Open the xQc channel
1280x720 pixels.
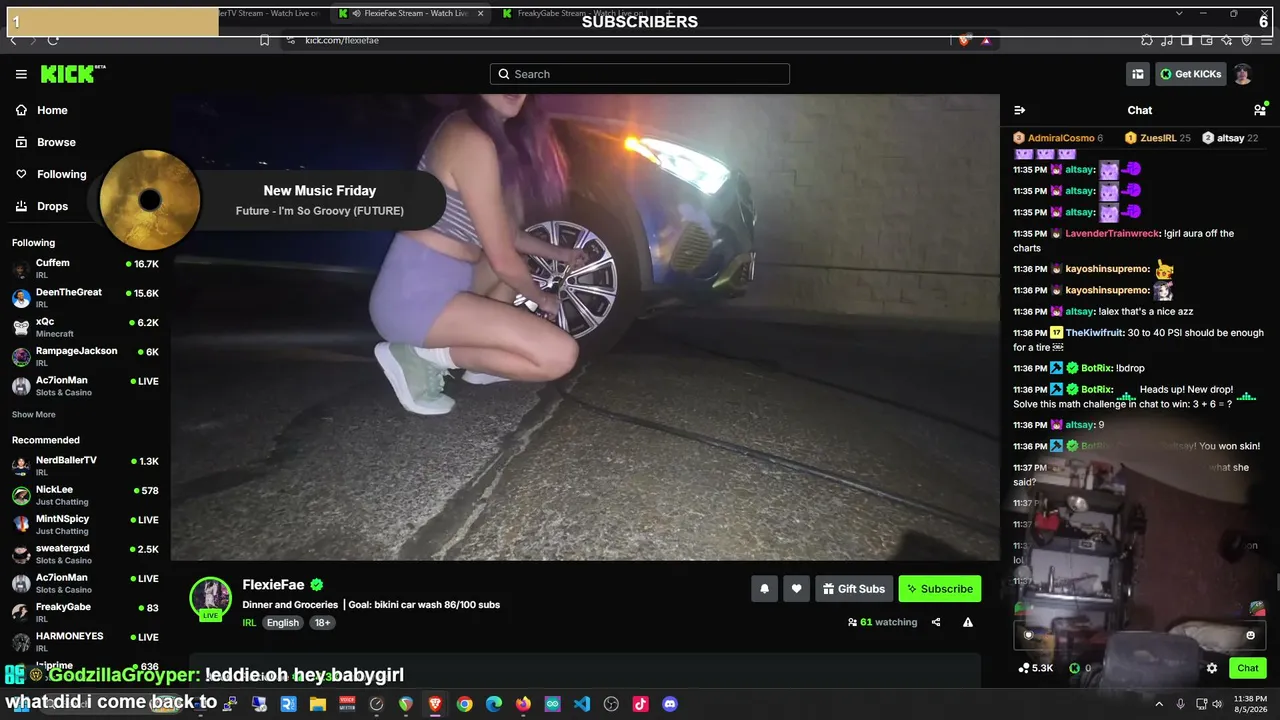pos(85,327)
